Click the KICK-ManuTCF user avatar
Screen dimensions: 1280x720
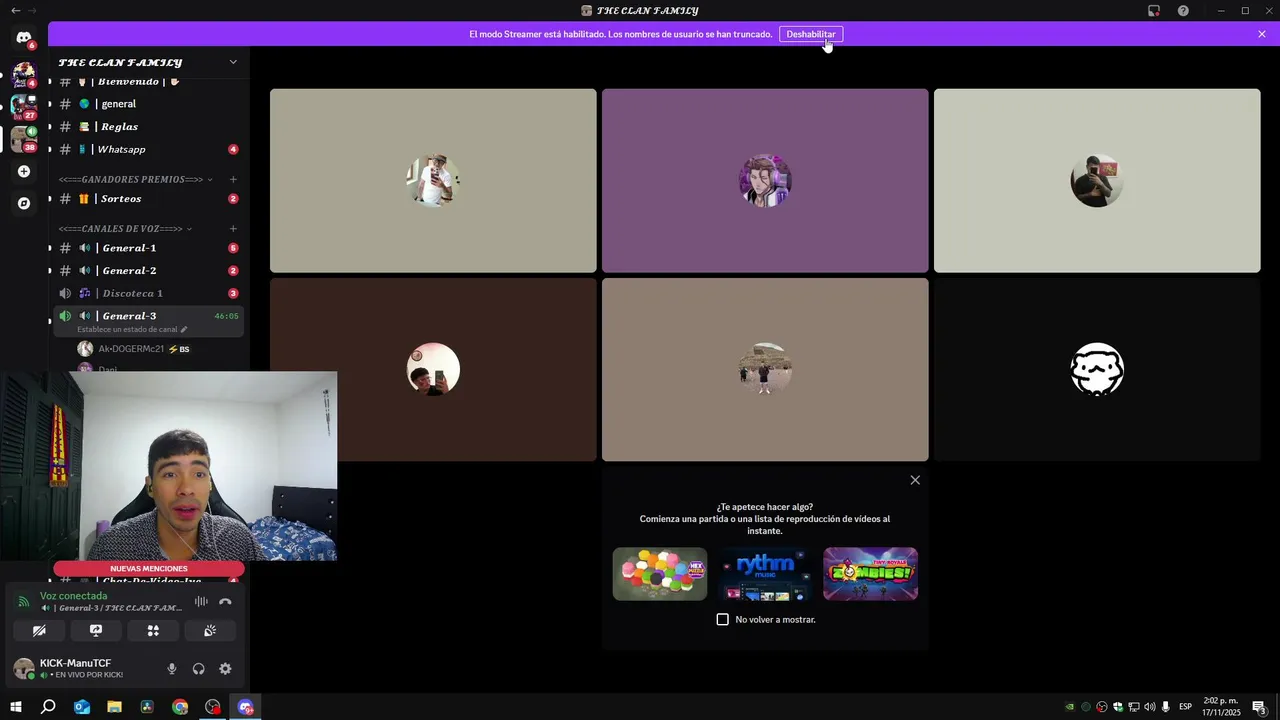(x=24, y=669)
